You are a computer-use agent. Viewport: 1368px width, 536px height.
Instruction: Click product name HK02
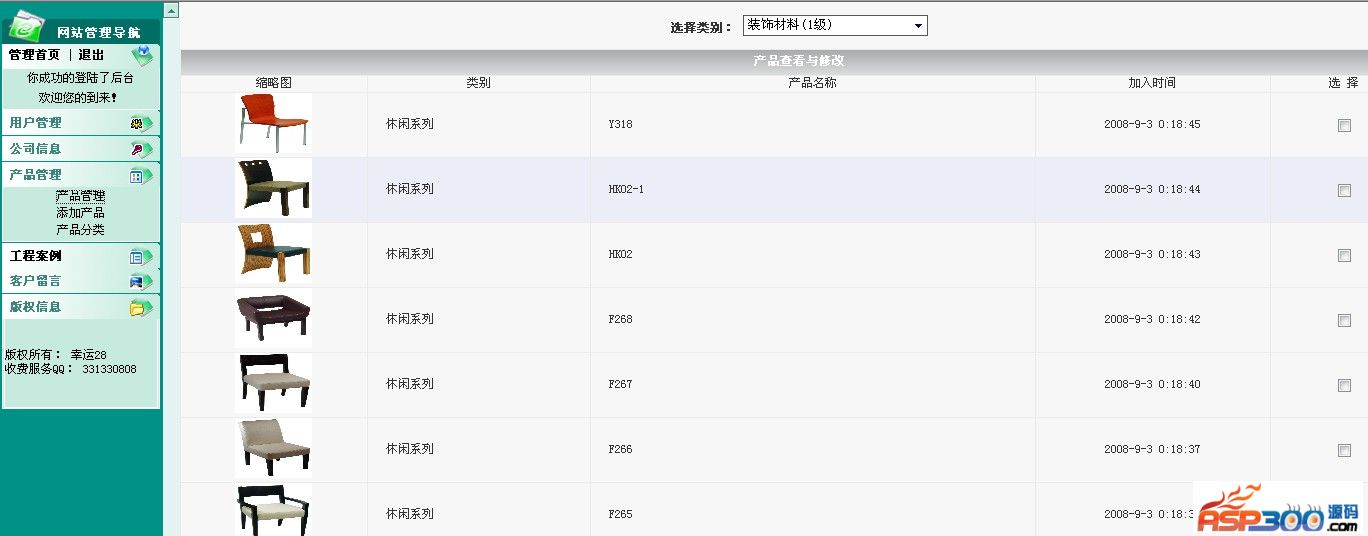point(620,255)
